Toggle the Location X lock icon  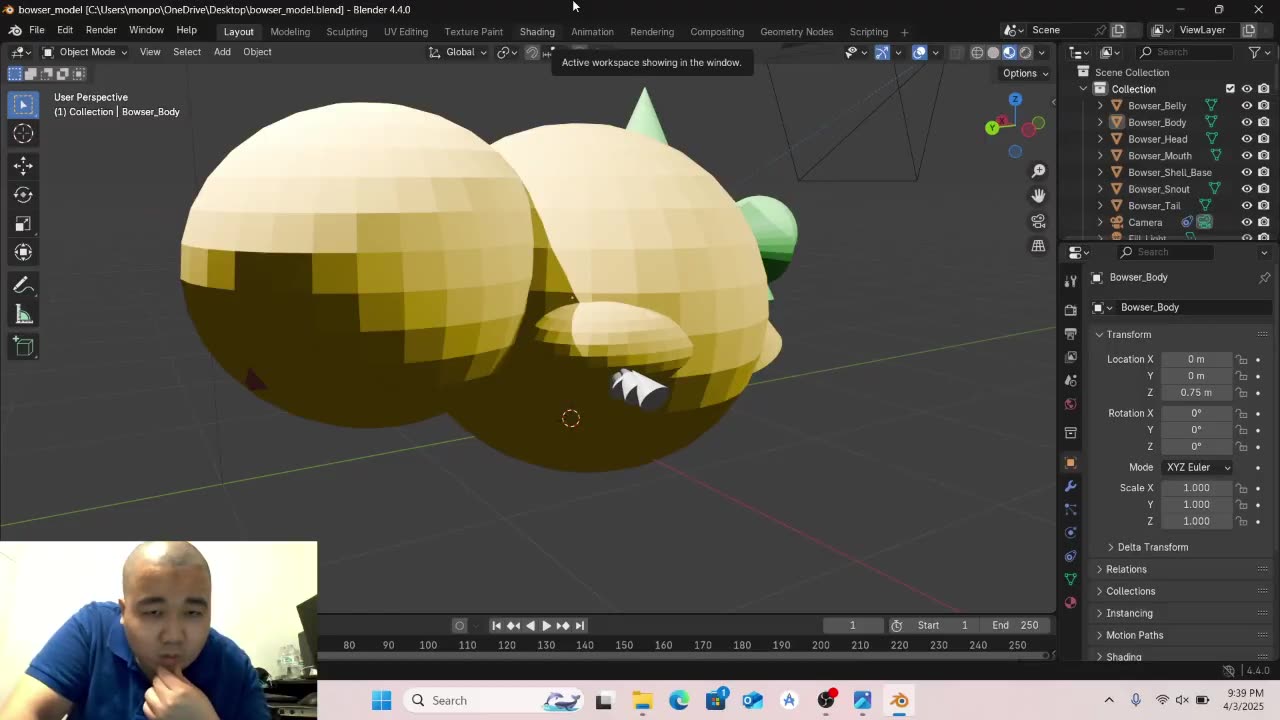click(1241, 359)
